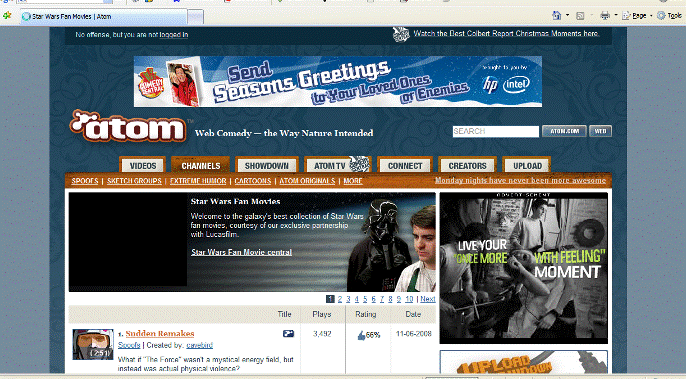Expand the Home button dropdown arrow
Screen dimensions: 686x379
(567, 16)
